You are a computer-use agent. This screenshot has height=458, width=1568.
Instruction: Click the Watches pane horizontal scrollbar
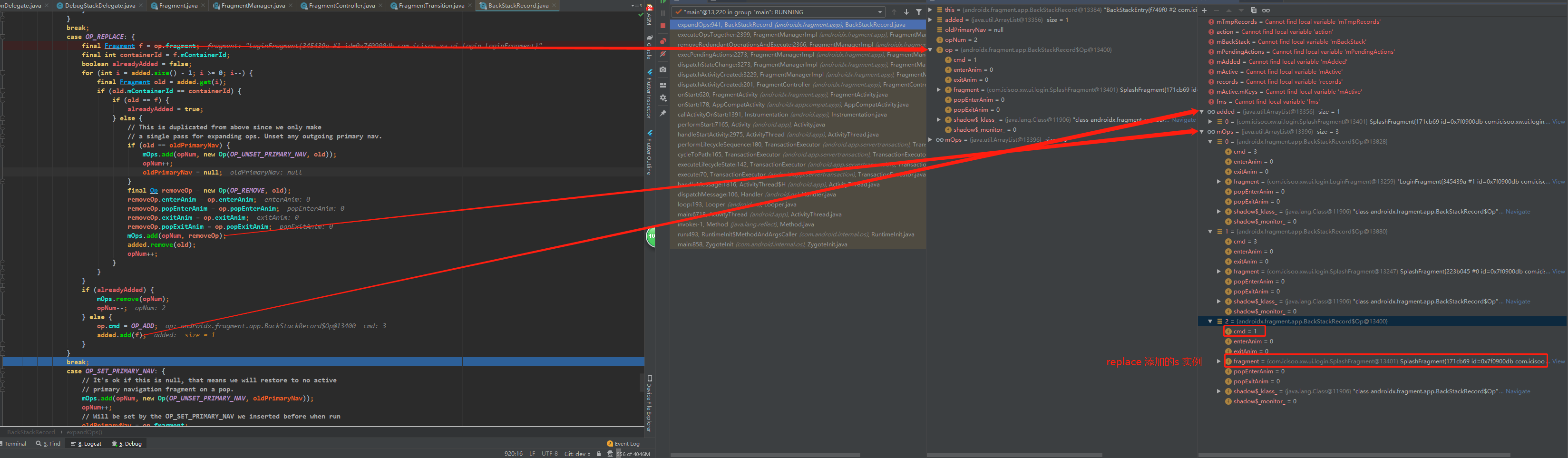click(1354, 454)
